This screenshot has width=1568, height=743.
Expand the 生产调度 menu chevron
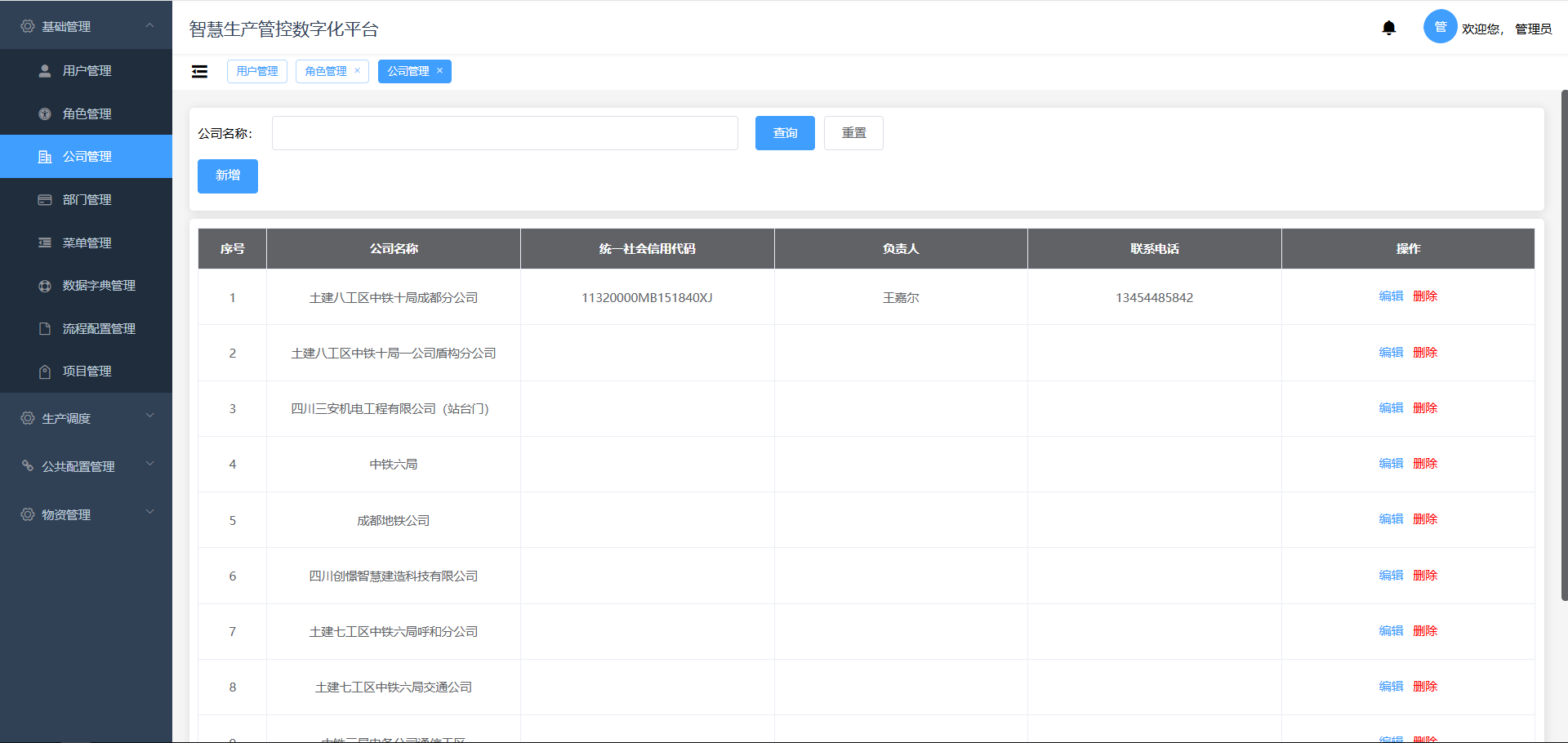[x=149, y=416]
